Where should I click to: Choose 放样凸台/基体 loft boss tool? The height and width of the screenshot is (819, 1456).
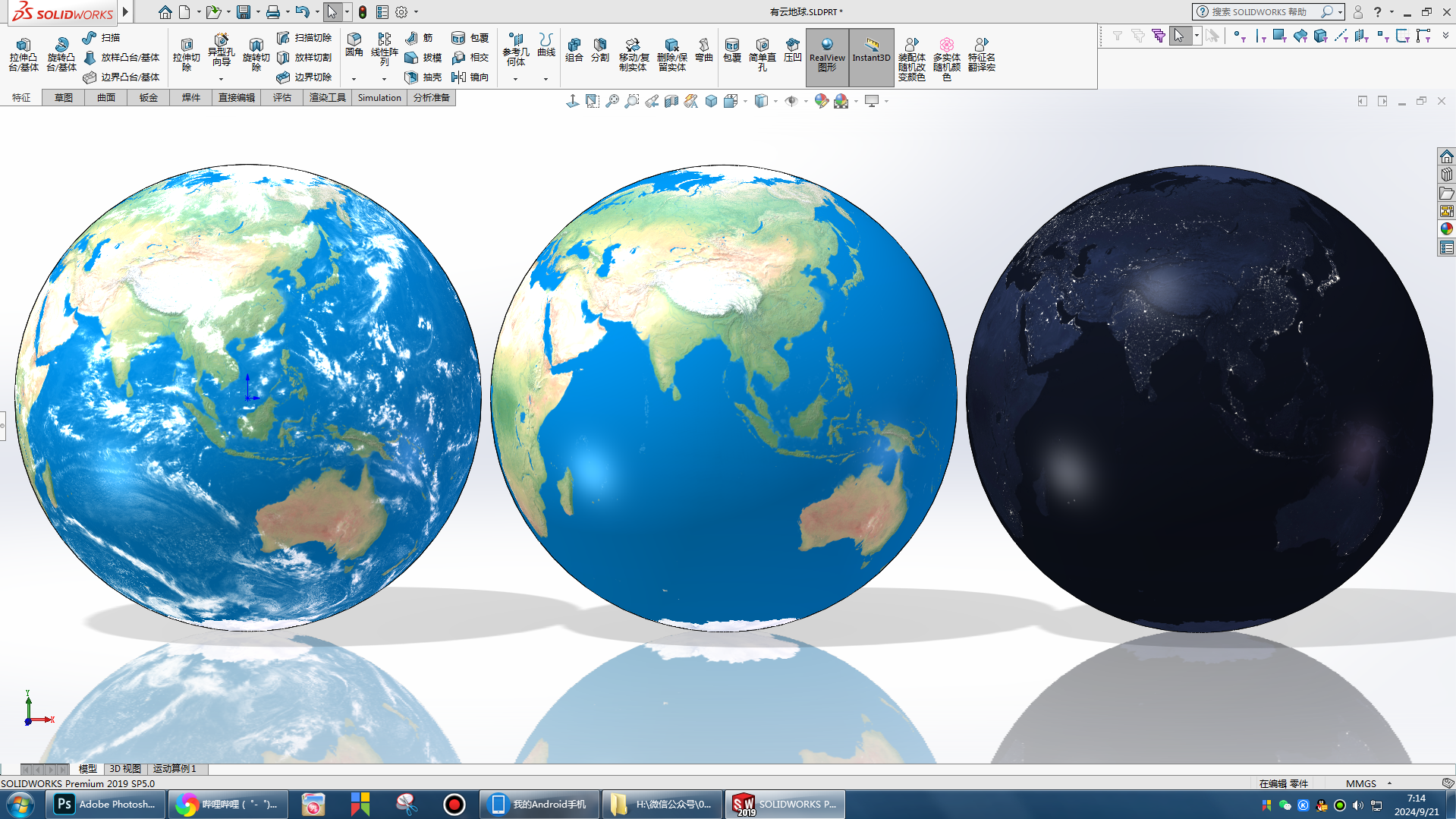[x=121, y=58]
